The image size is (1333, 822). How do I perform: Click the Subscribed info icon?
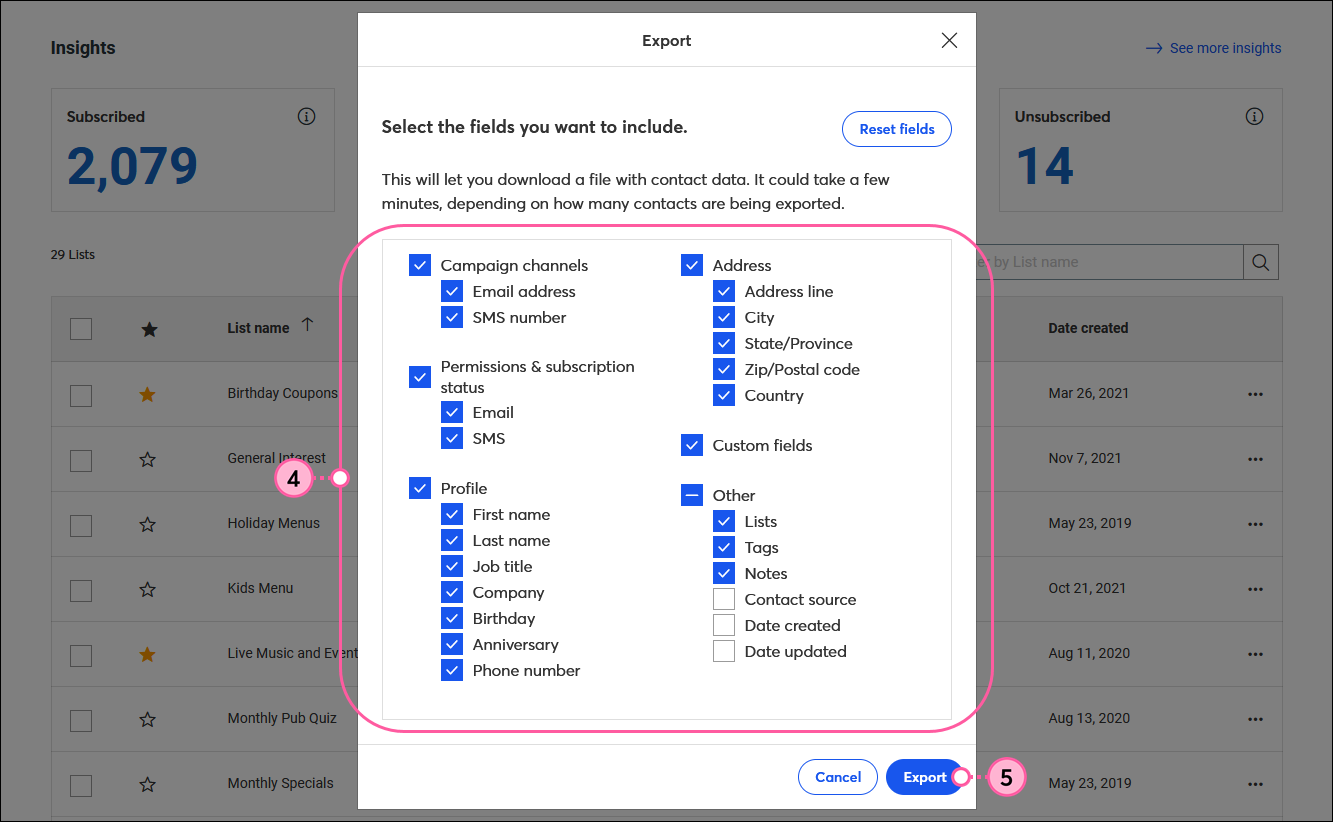[x=307, y=117]
